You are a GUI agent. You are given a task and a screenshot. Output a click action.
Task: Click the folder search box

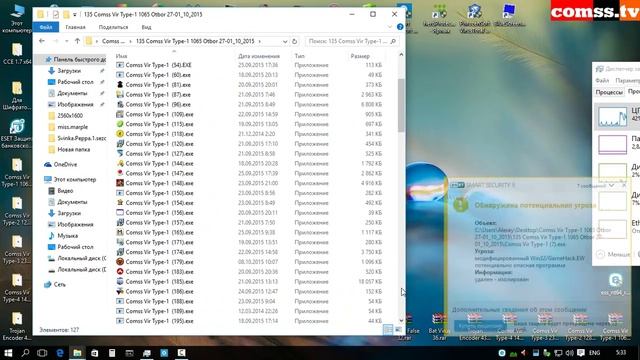pyautogui.click(x=351, y=41)
